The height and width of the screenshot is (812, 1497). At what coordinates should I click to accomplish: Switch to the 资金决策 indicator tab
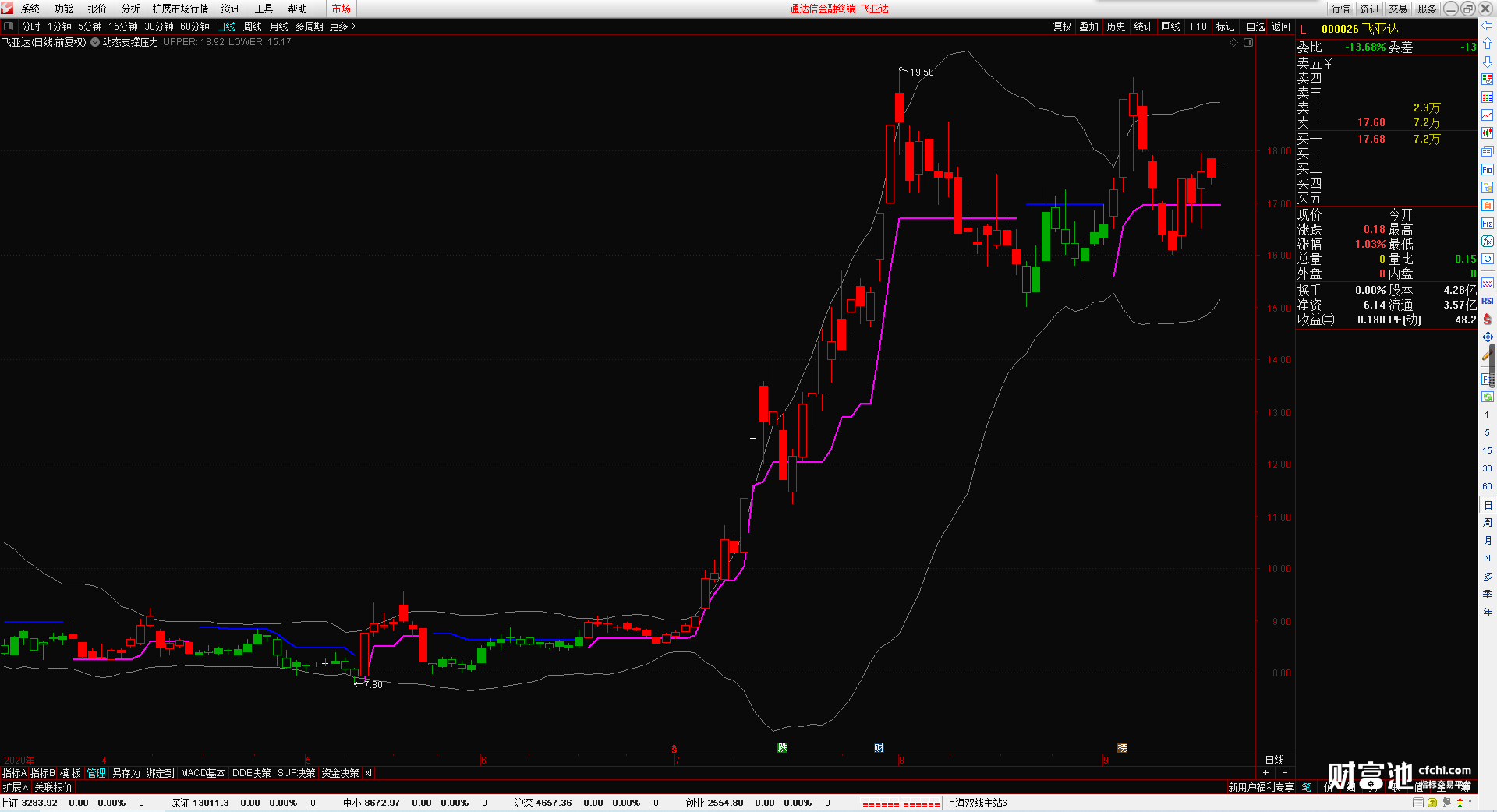(340, 773)
